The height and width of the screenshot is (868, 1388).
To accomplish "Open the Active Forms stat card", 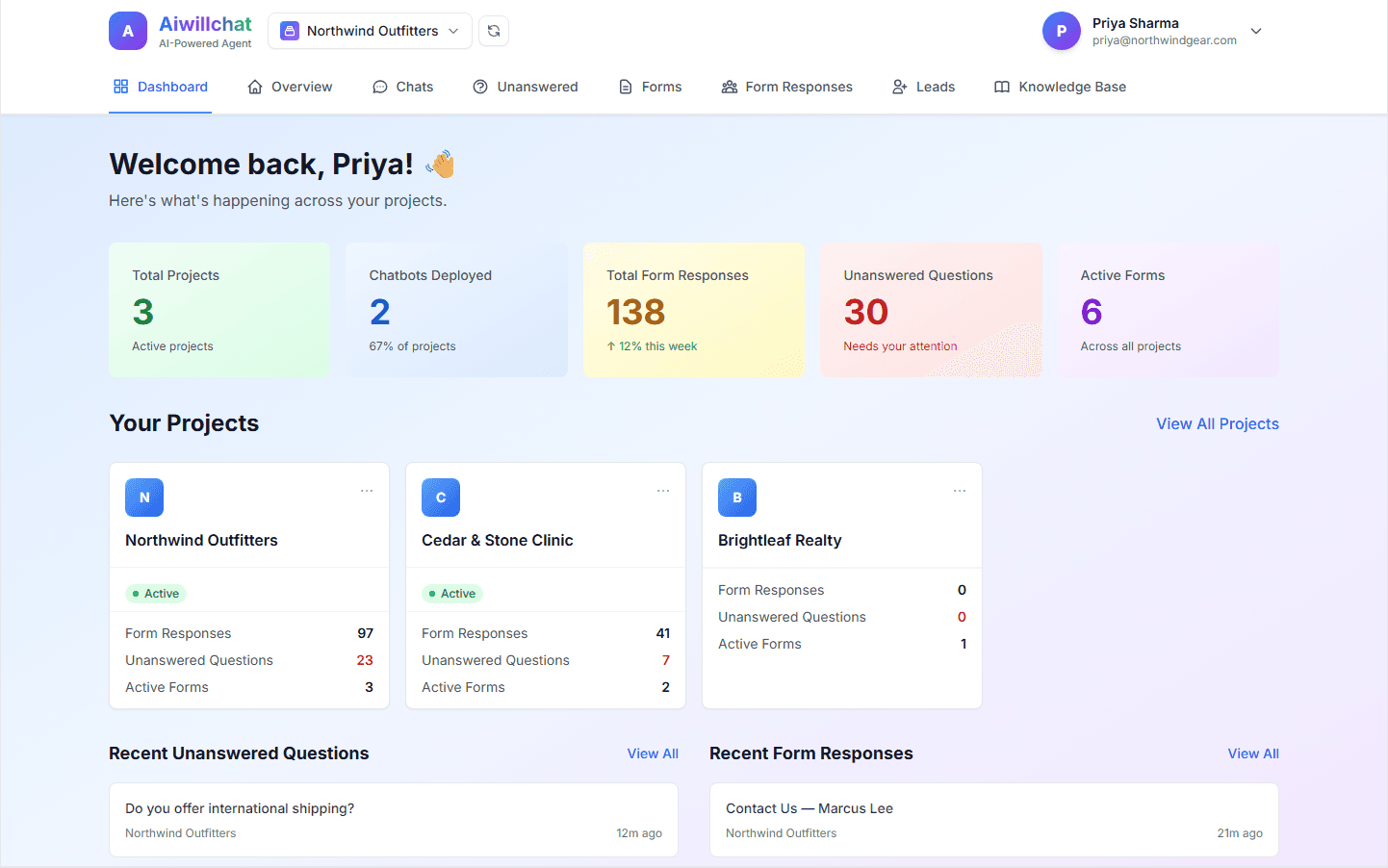I will pos(1169,310).
